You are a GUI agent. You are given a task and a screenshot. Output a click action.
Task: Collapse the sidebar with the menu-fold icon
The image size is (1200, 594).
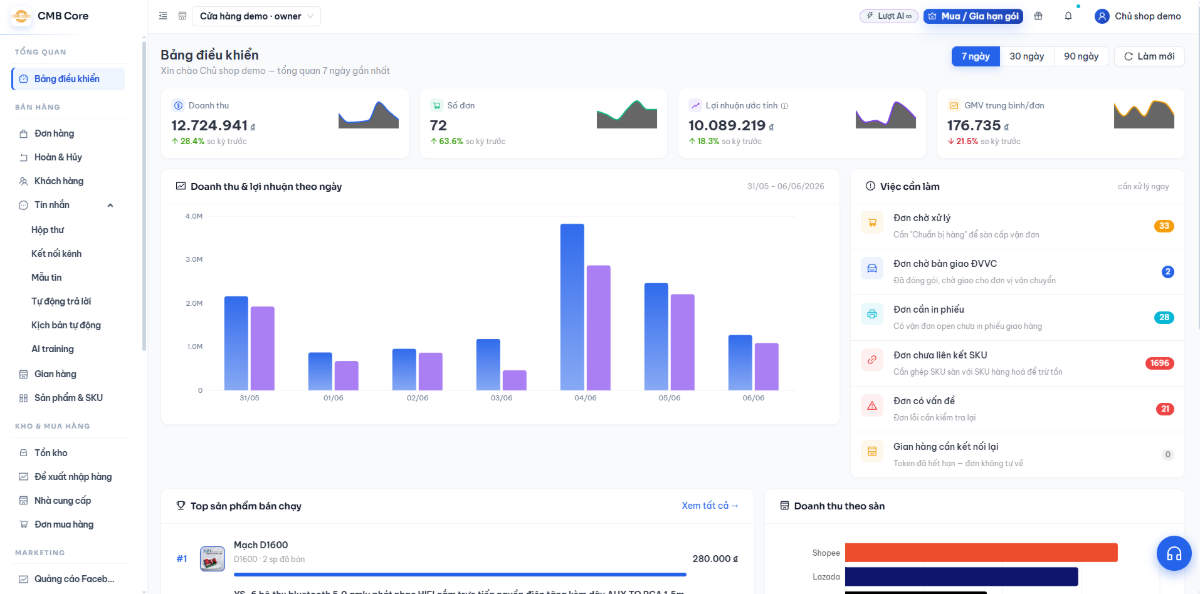pos(163,16)
